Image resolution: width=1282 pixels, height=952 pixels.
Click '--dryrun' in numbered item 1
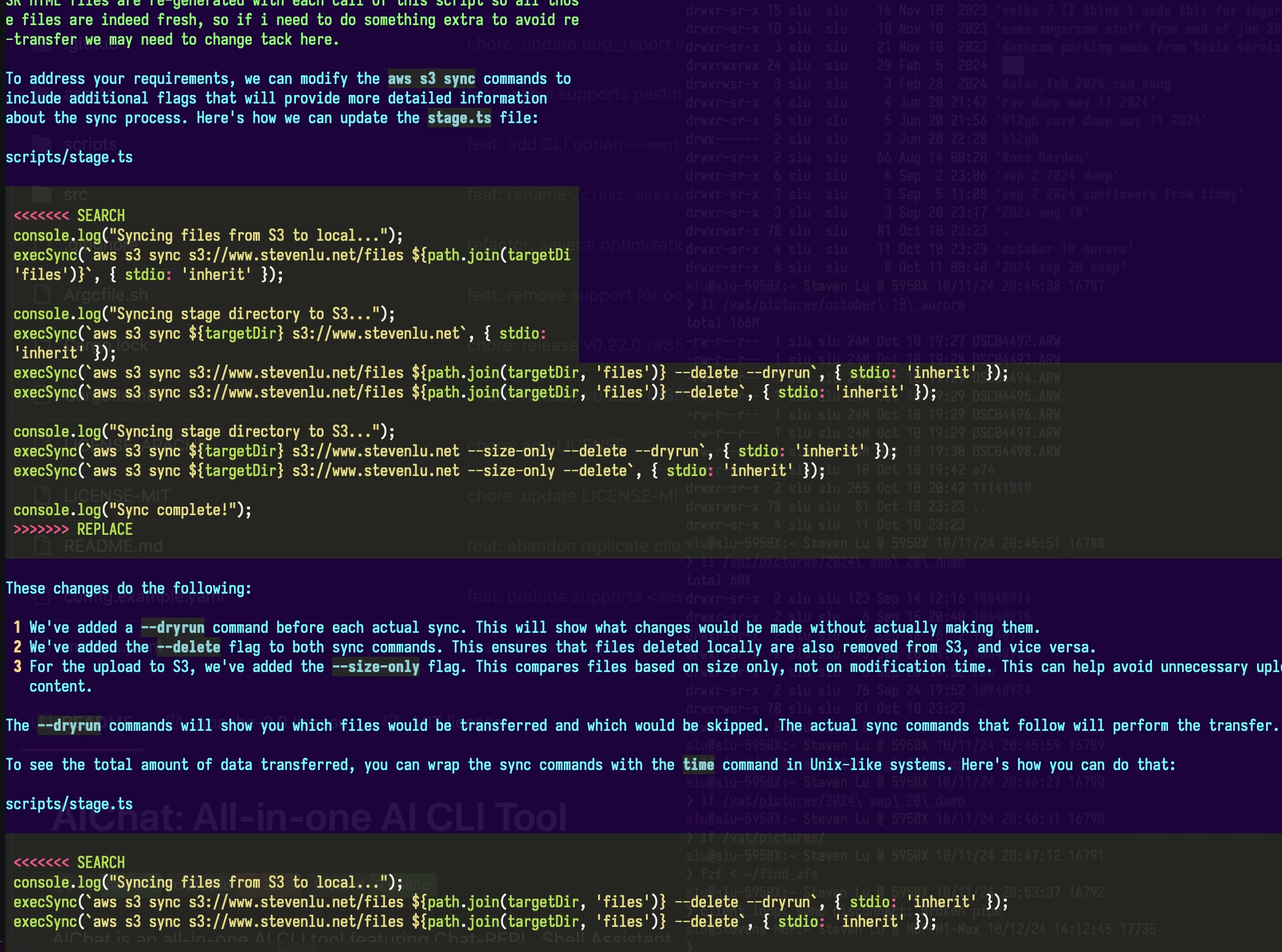coord(173,628)
